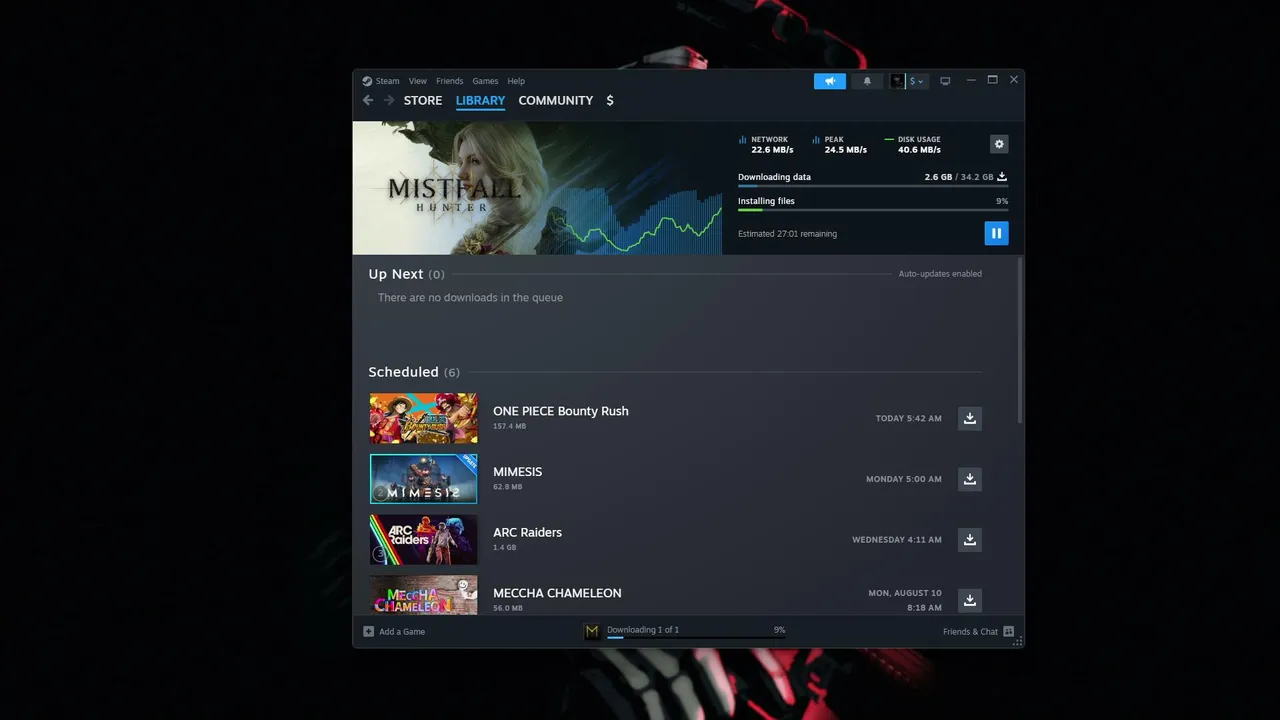Pause the Mistfall Hunter download

click(996, 233)
